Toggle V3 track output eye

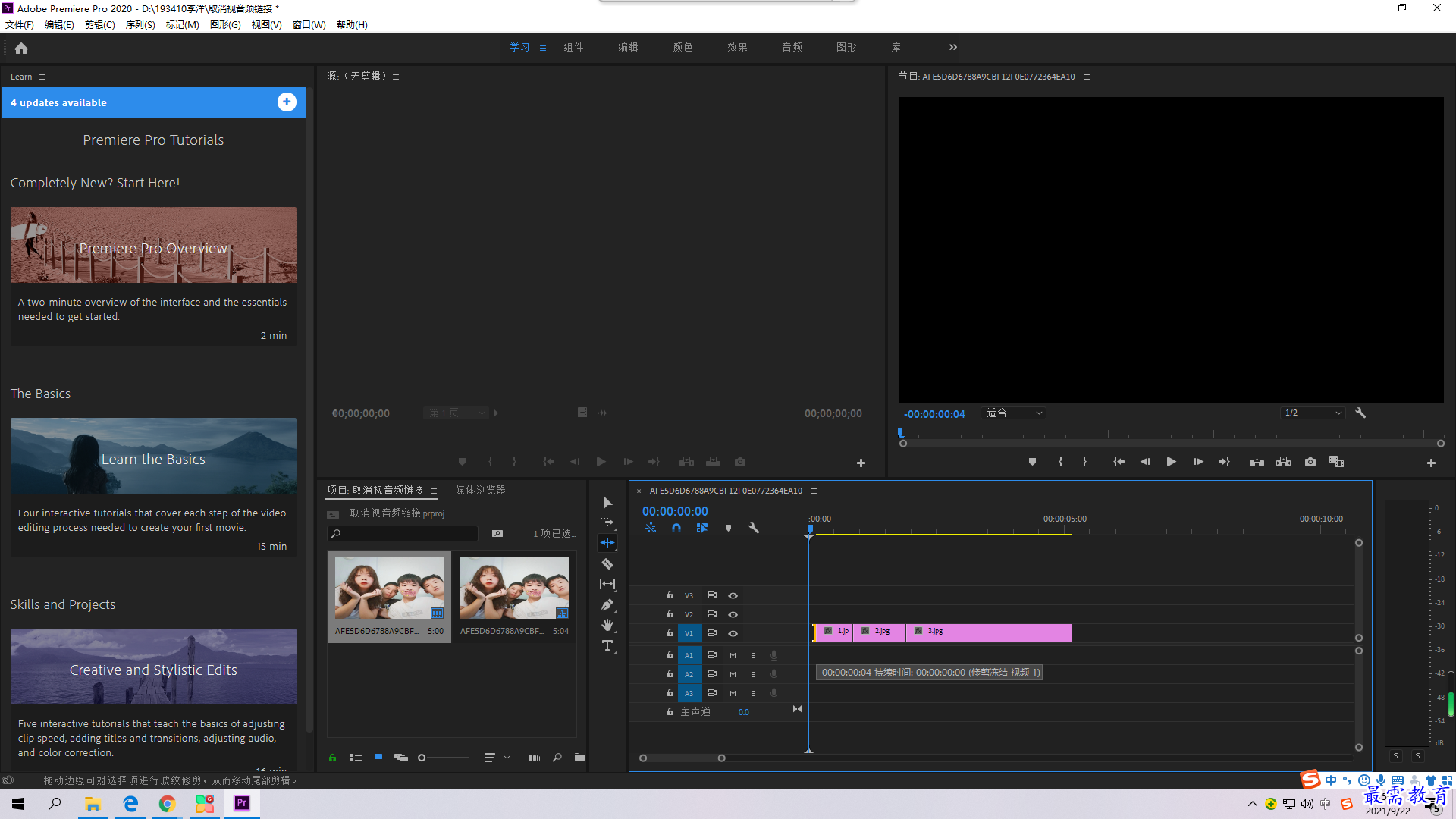click(733, 596)
